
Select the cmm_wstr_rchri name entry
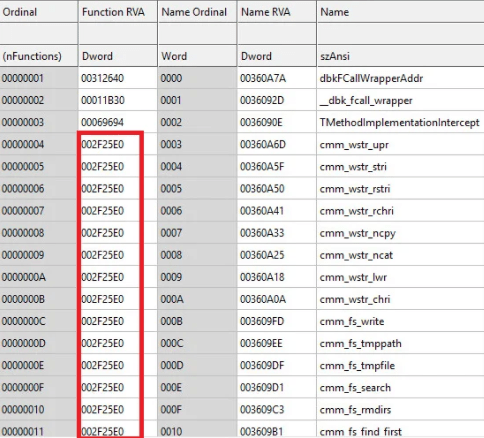(x=401, y=211)
